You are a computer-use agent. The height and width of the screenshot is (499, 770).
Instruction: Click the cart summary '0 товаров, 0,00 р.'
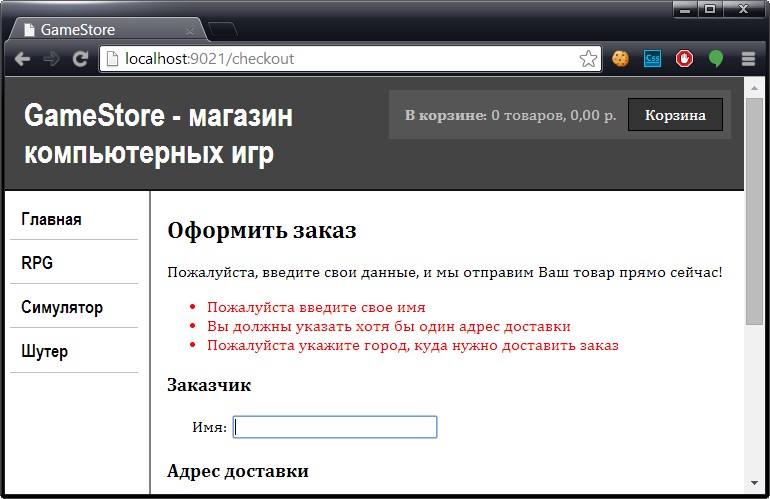553,115
